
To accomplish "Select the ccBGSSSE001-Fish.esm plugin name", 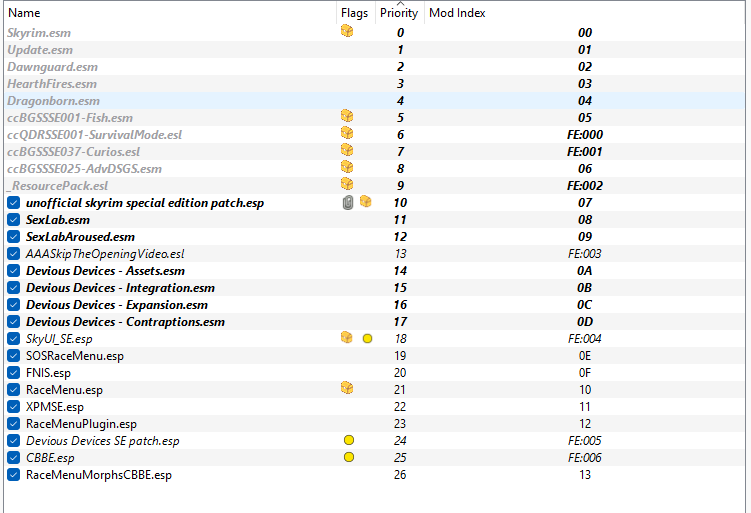I will [70, 118].
